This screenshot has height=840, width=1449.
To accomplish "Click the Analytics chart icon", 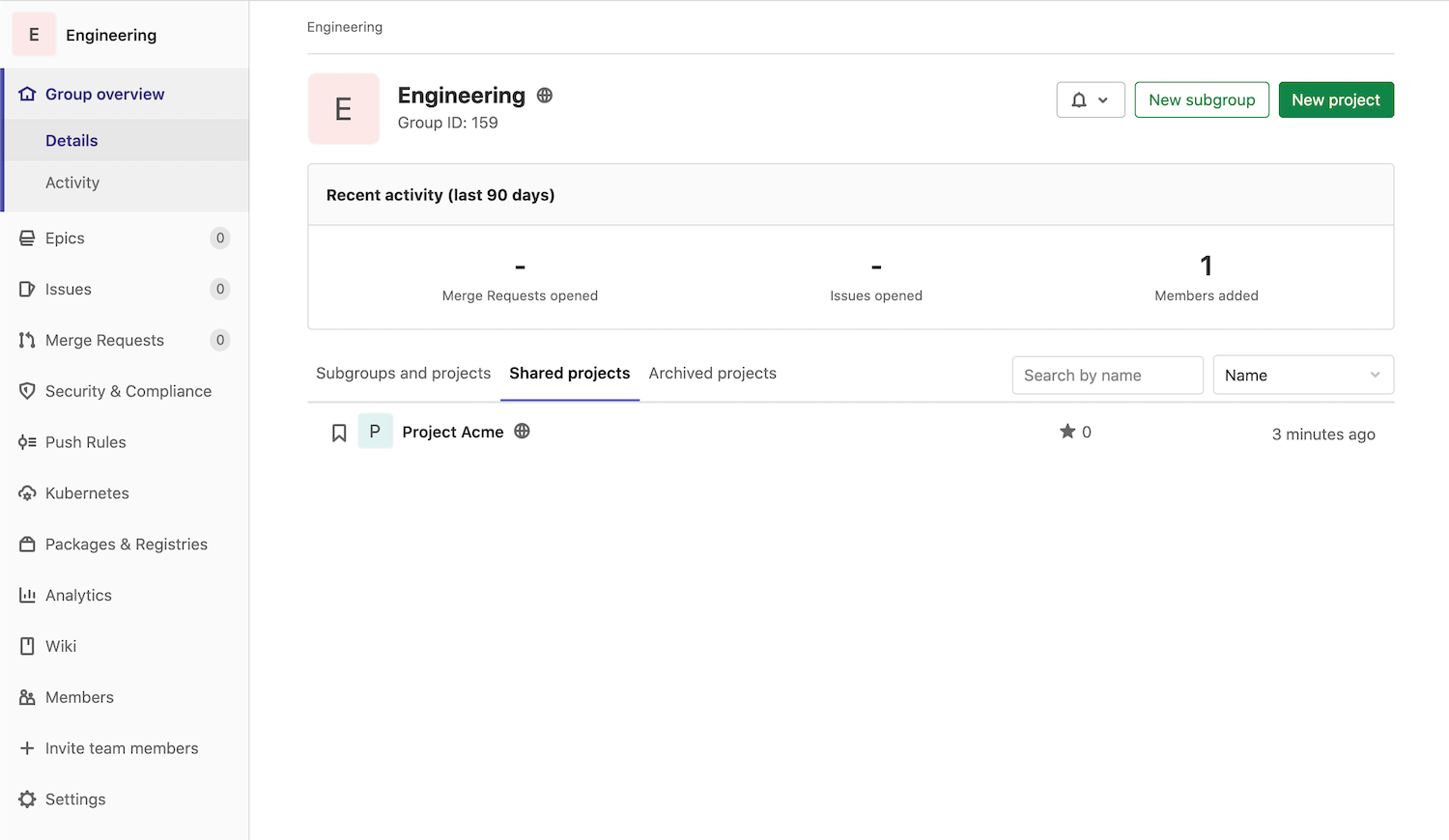I will tap(27, 596).
